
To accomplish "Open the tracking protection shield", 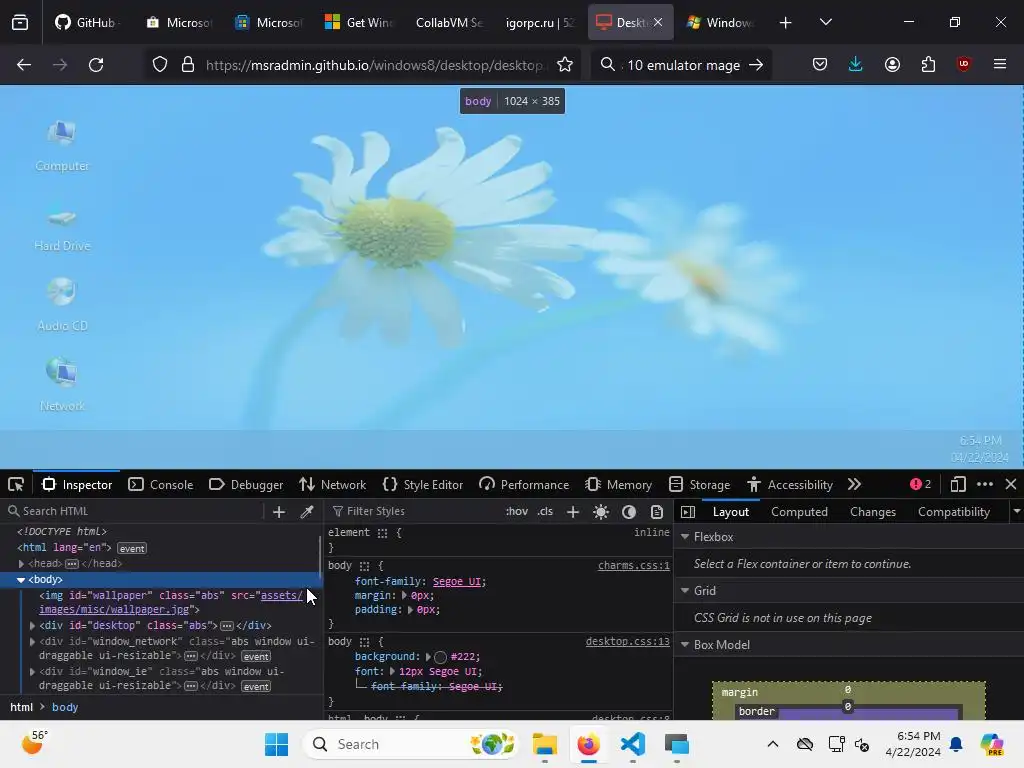I will (x=160, y=65).
